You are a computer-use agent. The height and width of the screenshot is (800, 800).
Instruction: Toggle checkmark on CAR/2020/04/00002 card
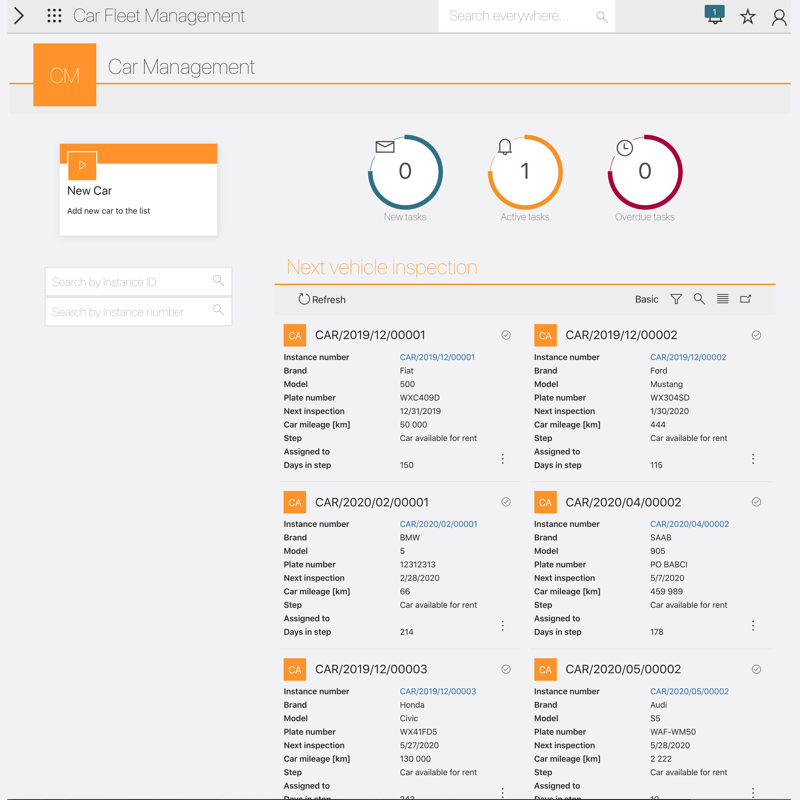tap(756, 502)
